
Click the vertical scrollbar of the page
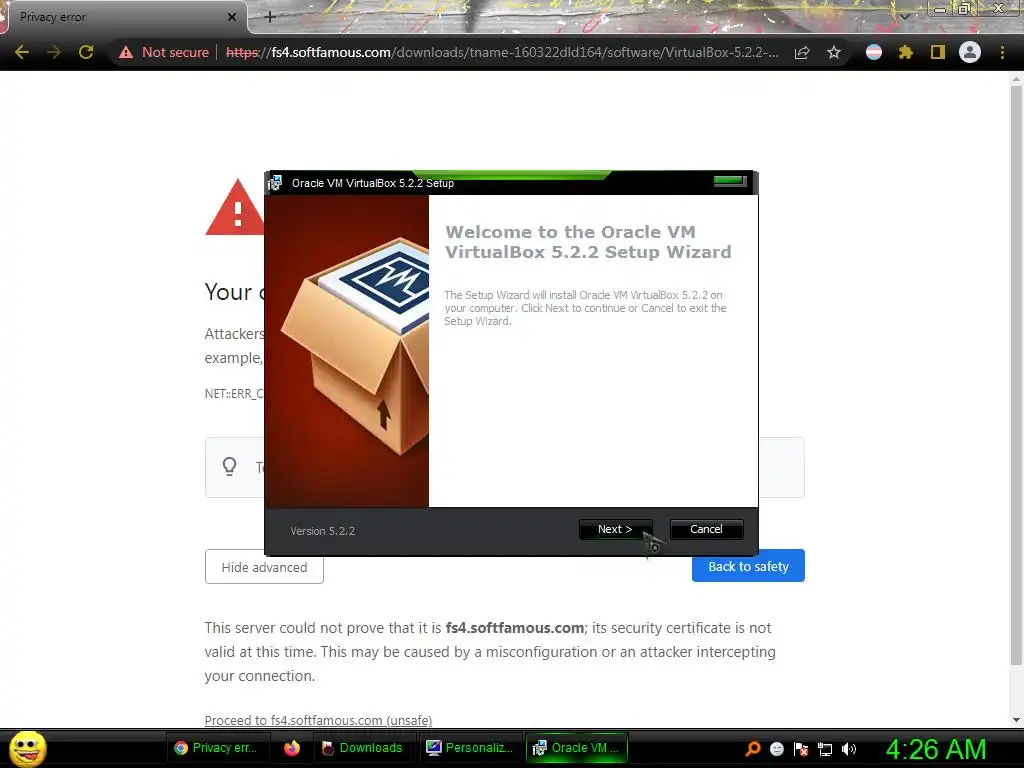pyautogui.click(x=1016, y=376)
